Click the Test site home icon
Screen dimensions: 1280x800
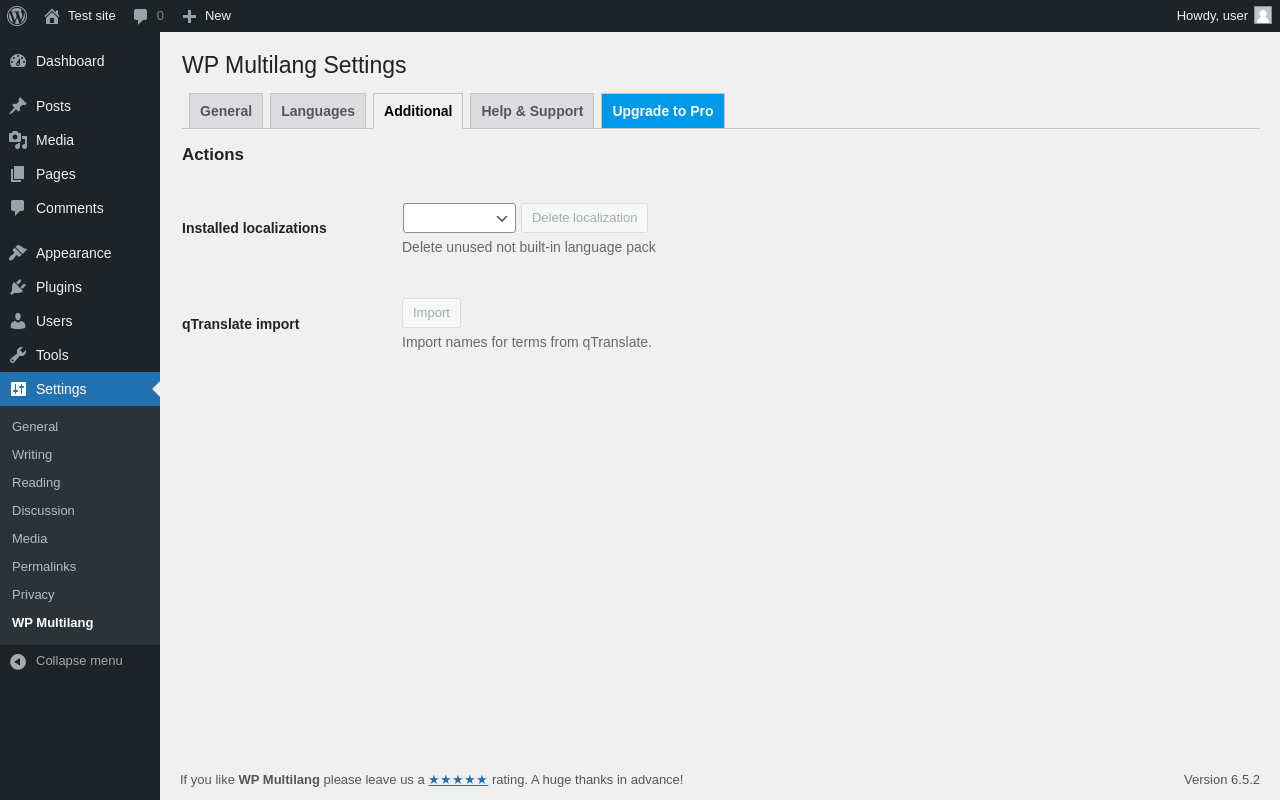pos(52,16)
